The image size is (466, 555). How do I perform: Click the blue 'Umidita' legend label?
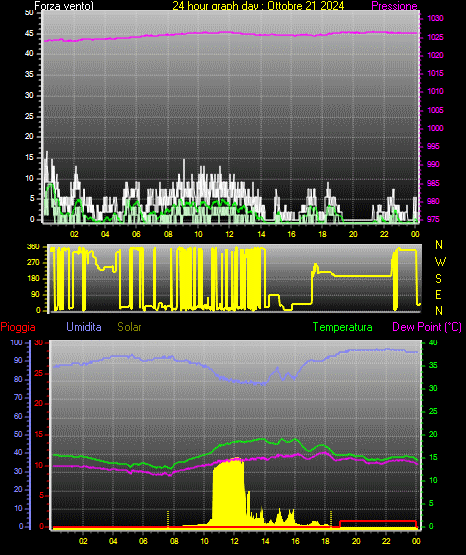(84, 327)
